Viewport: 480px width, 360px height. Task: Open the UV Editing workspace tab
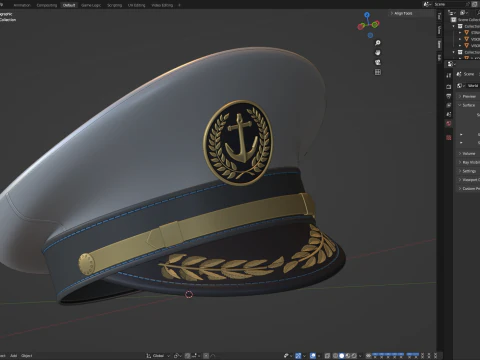coord(137,5)
